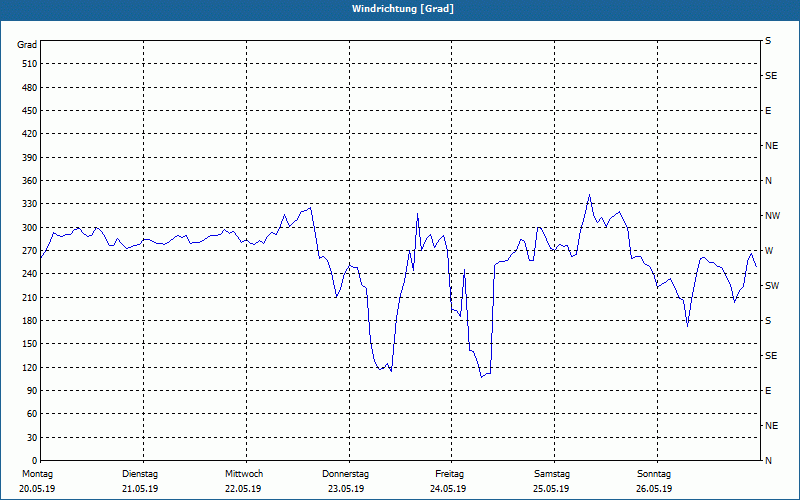Screen dimensions: 800x500
Task: Choose the 180 degree axis label
Action: [x=30, y=321]
